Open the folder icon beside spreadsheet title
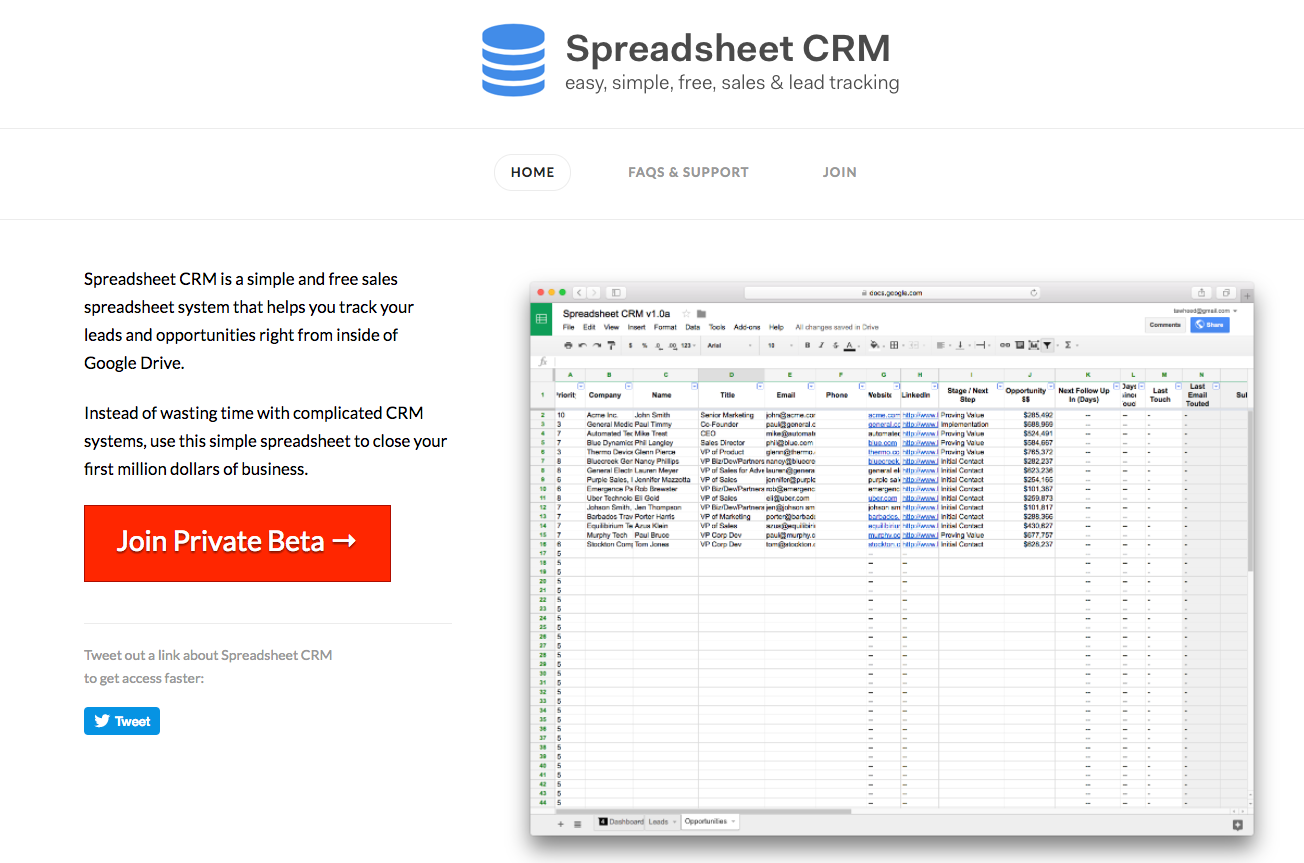 [701, 314]
